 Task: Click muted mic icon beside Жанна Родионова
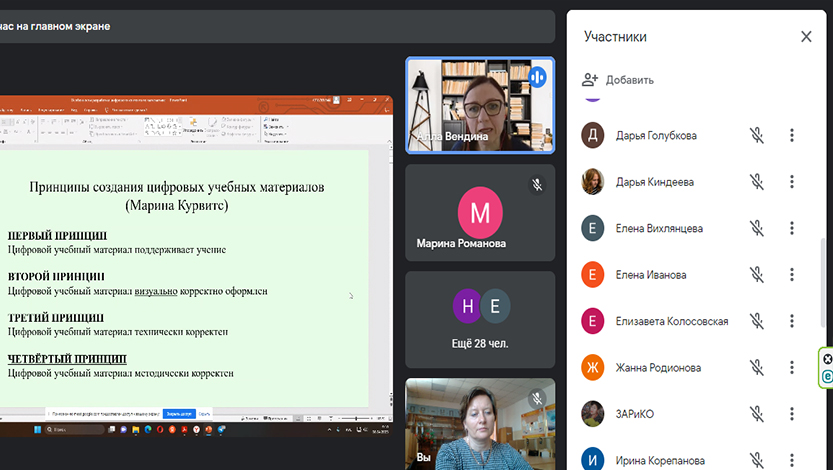coord(757,368)
